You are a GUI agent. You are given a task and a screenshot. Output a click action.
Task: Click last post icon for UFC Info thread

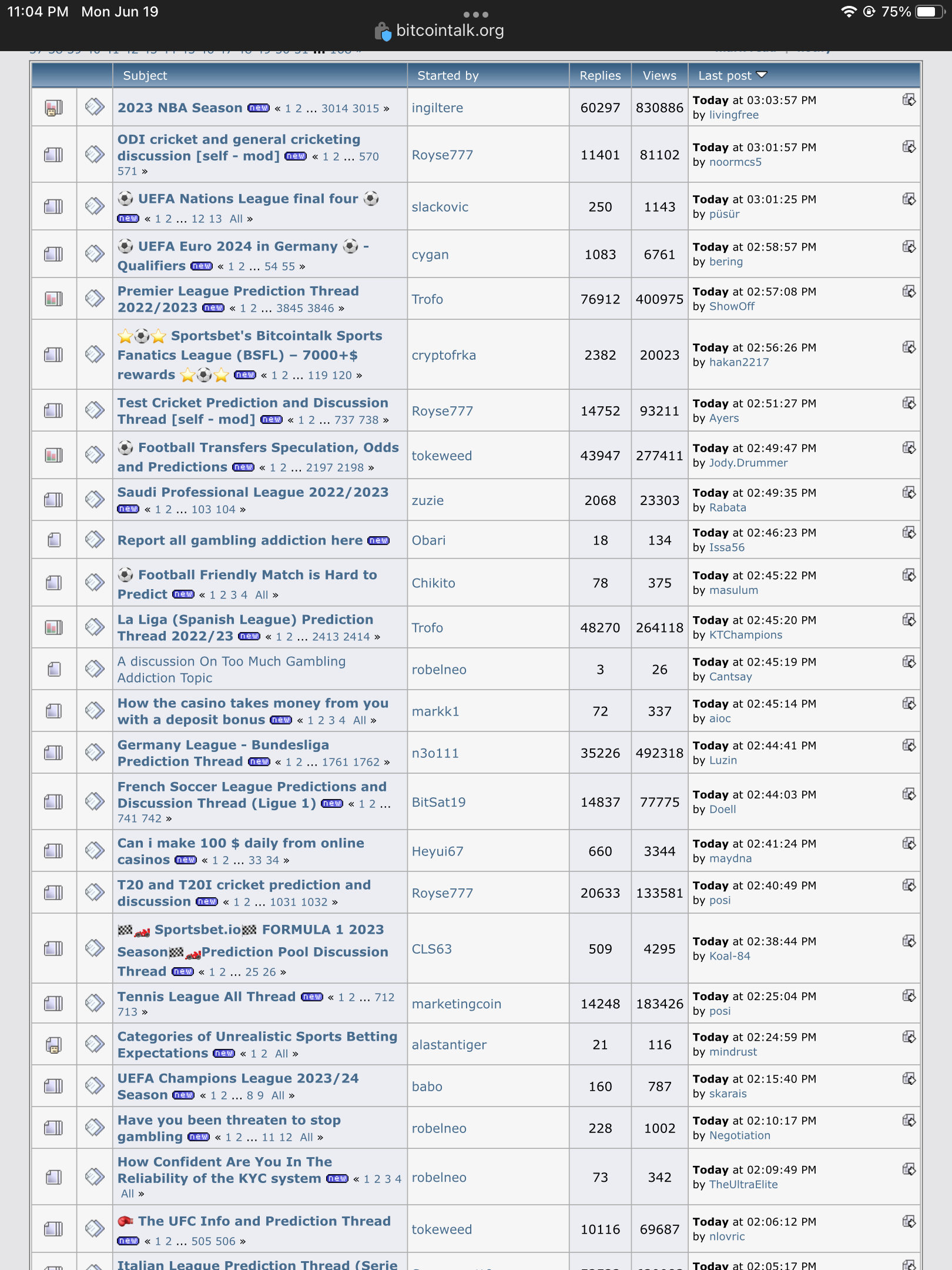point(909,1222)
